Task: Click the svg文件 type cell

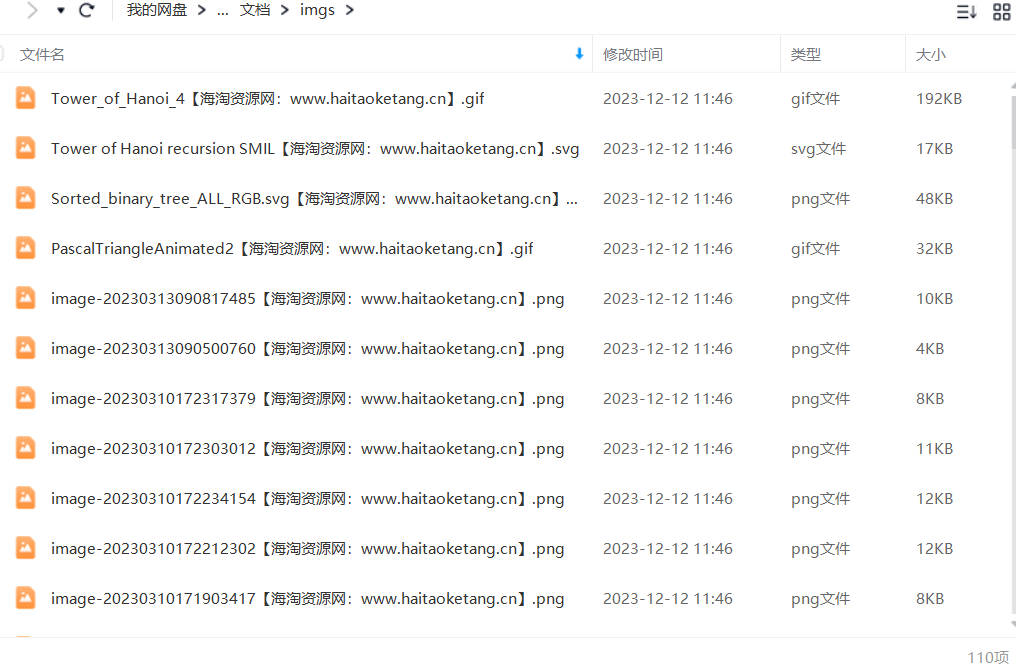Action: (818, 148)
